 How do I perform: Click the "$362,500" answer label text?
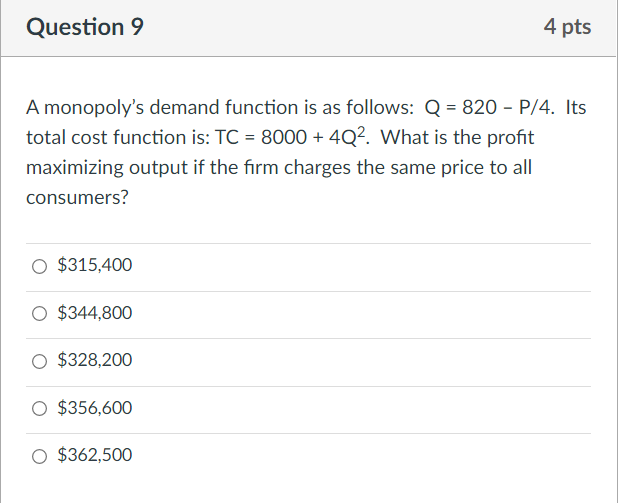pos(94,455)
